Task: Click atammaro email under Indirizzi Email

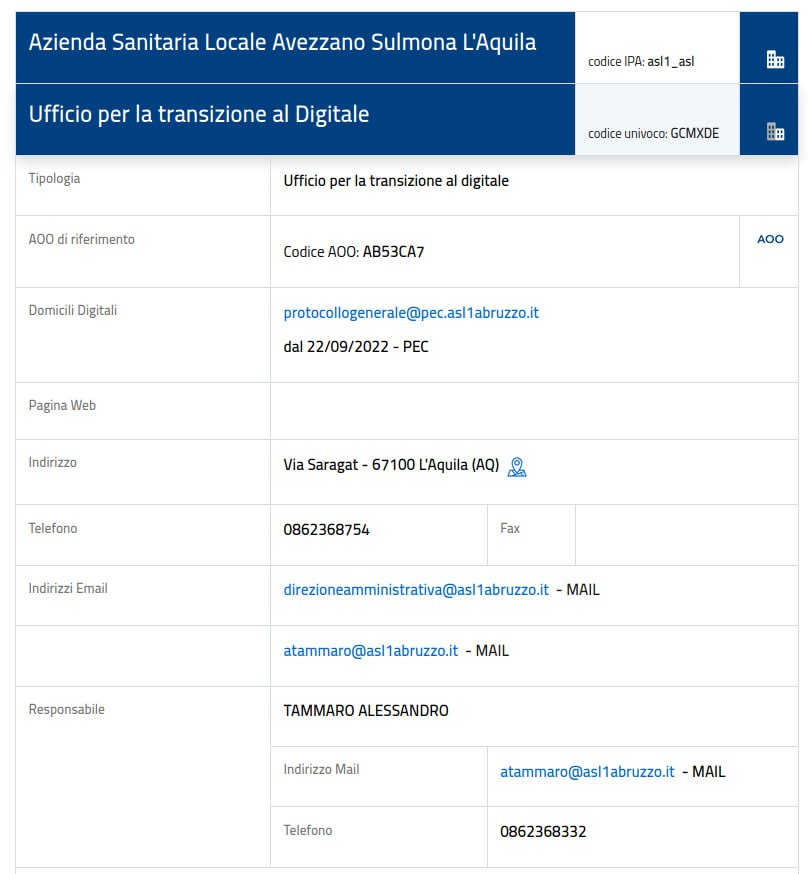Action: pyautogui.click(x=371, y=650)
